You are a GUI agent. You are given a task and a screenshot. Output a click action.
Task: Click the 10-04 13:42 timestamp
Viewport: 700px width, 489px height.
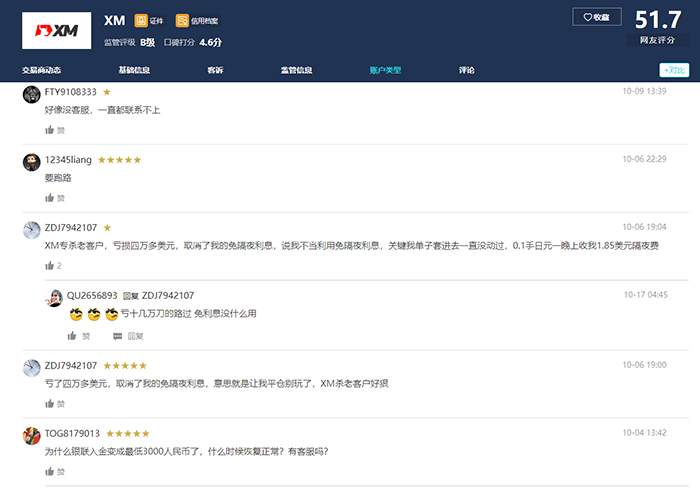[644, 433]
